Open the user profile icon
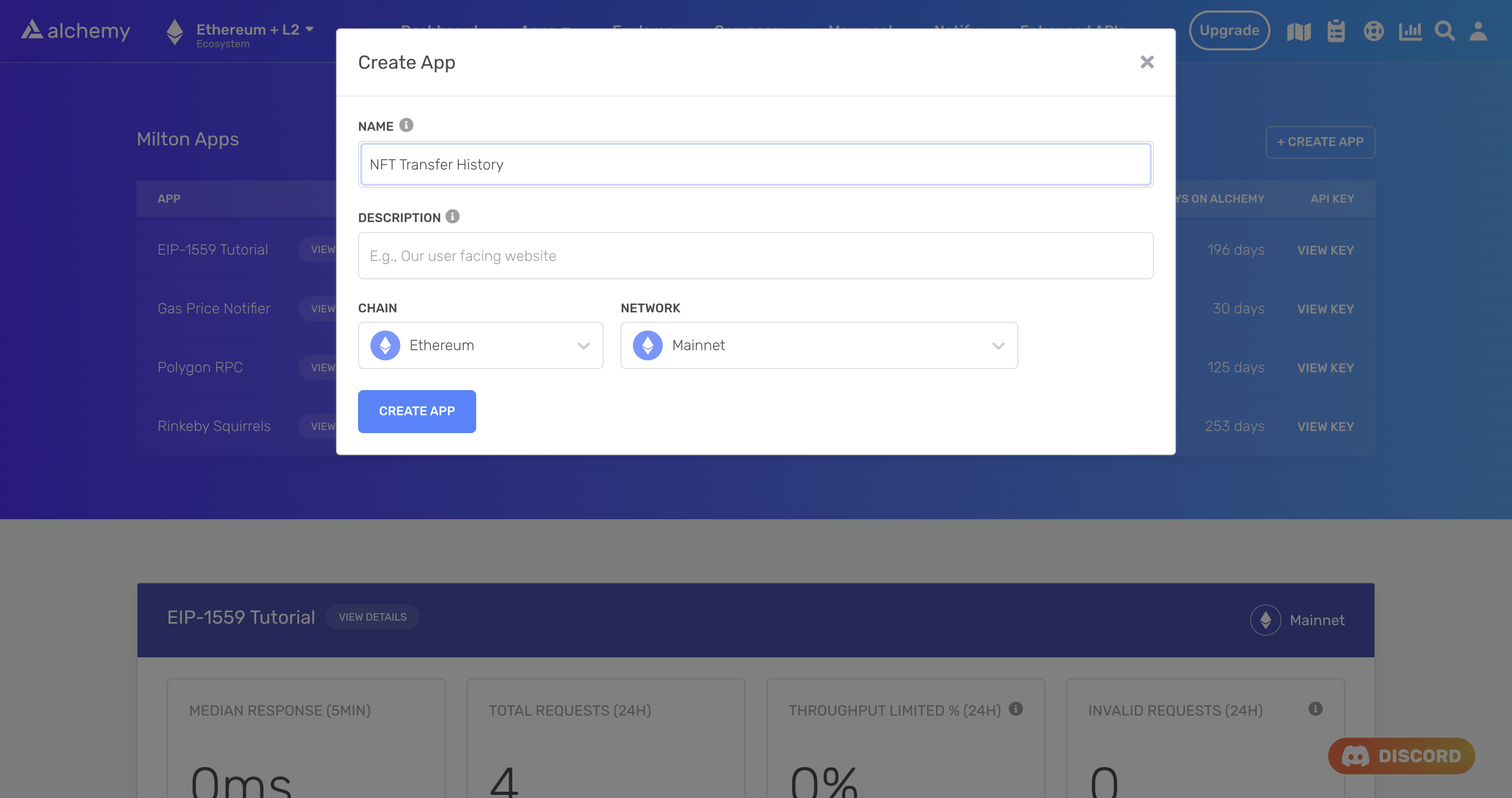 pyautogui.click(x=1478, y=31)
